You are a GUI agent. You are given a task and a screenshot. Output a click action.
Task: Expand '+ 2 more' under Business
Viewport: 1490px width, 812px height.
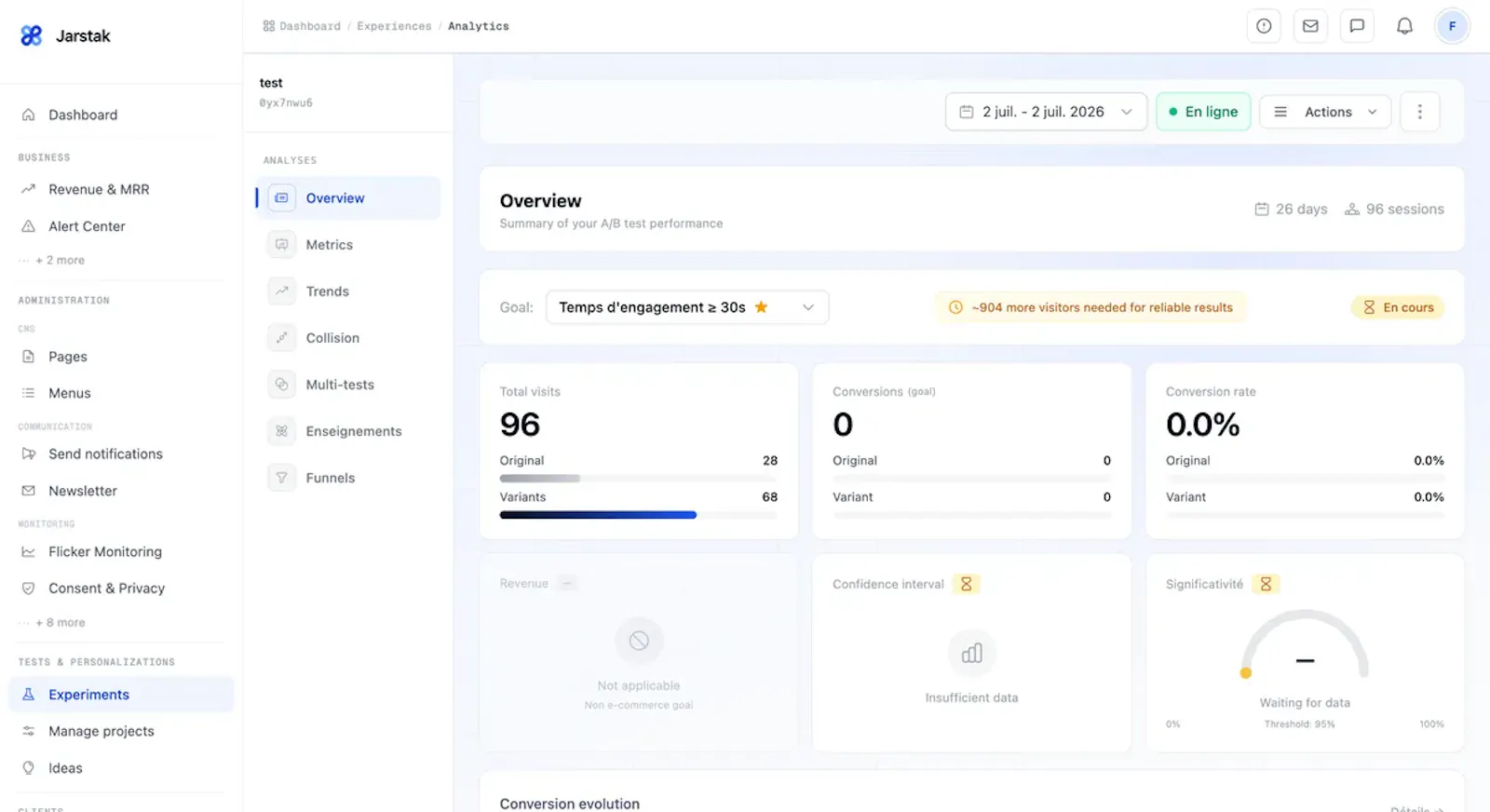pyautogui.click(x=60, y=261)
